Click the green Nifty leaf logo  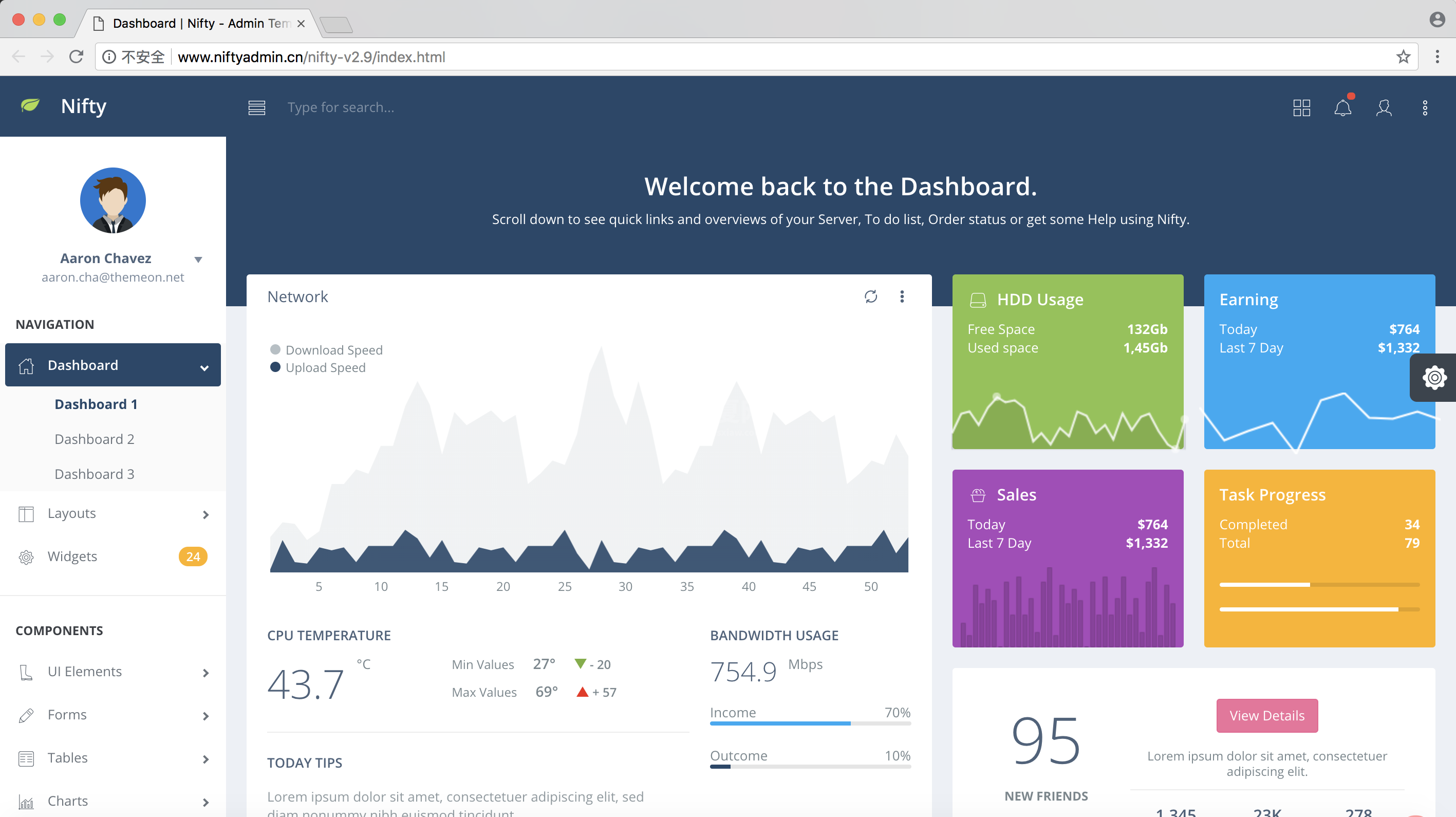point(30,105)
